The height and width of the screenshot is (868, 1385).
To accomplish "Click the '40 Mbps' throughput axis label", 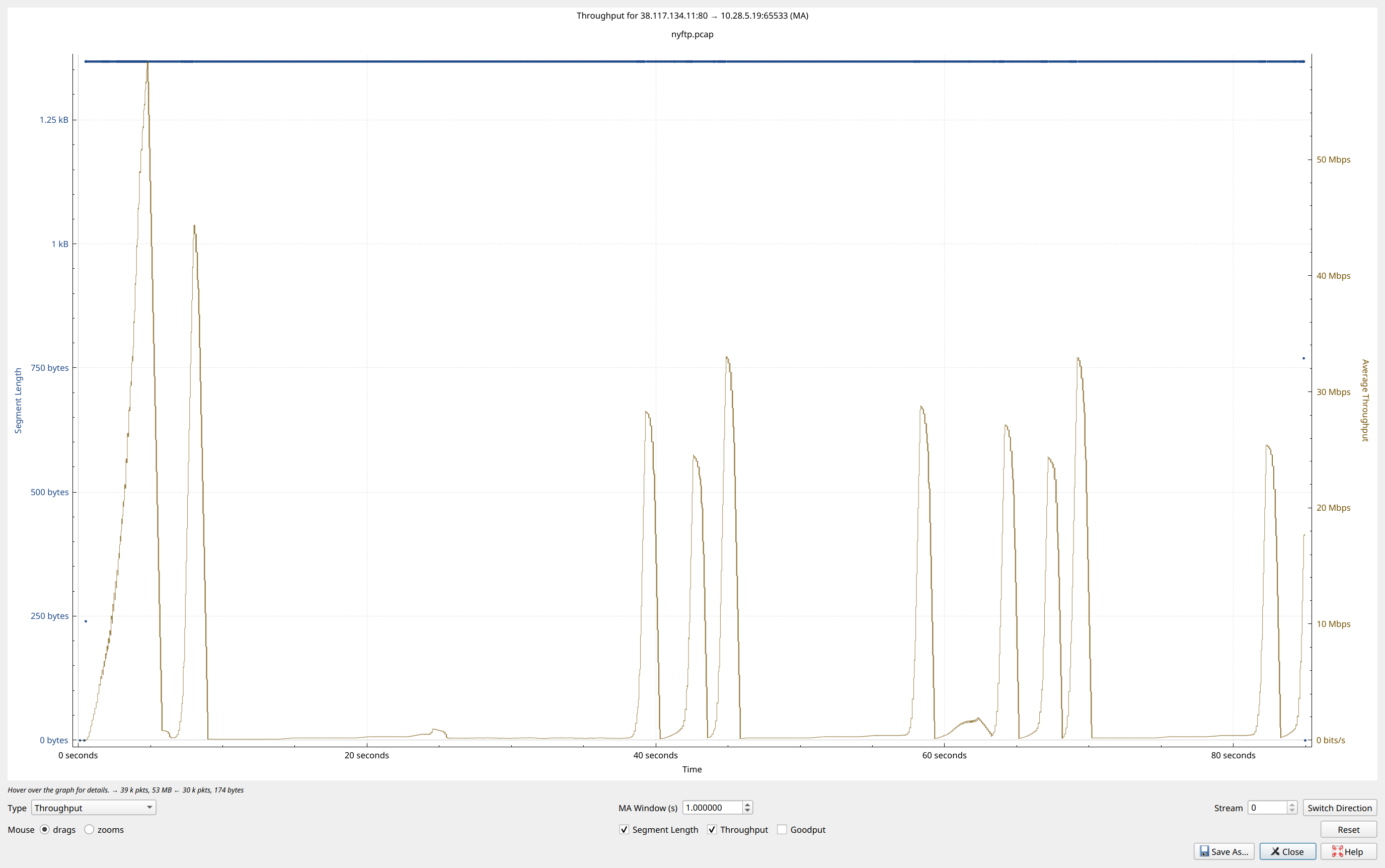I will 1333,276.
